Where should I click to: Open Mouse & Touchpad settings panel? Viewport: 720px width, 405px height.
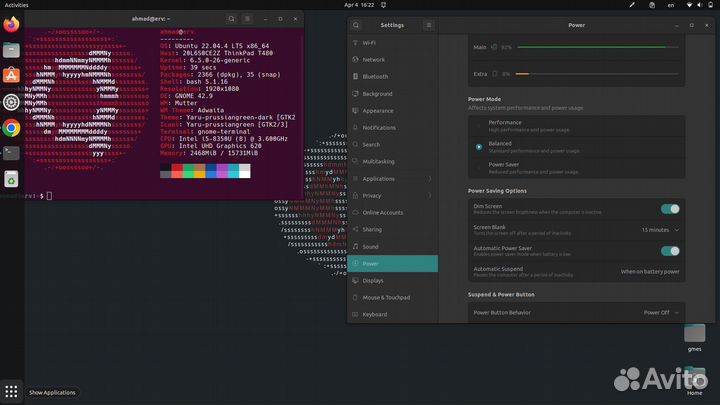[393, 298]
